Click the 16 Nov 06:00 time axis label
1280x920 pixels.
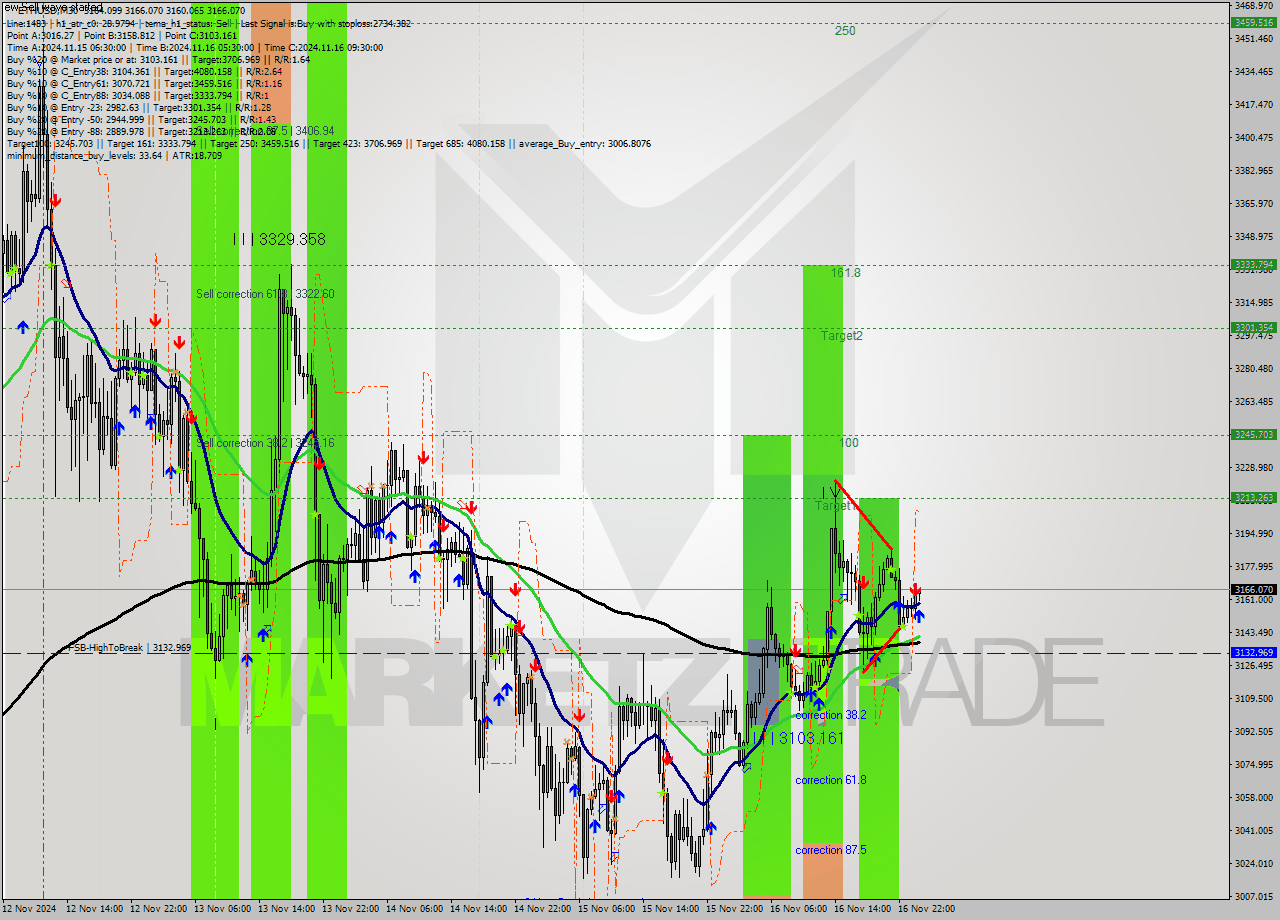click(x=798, y=909)
